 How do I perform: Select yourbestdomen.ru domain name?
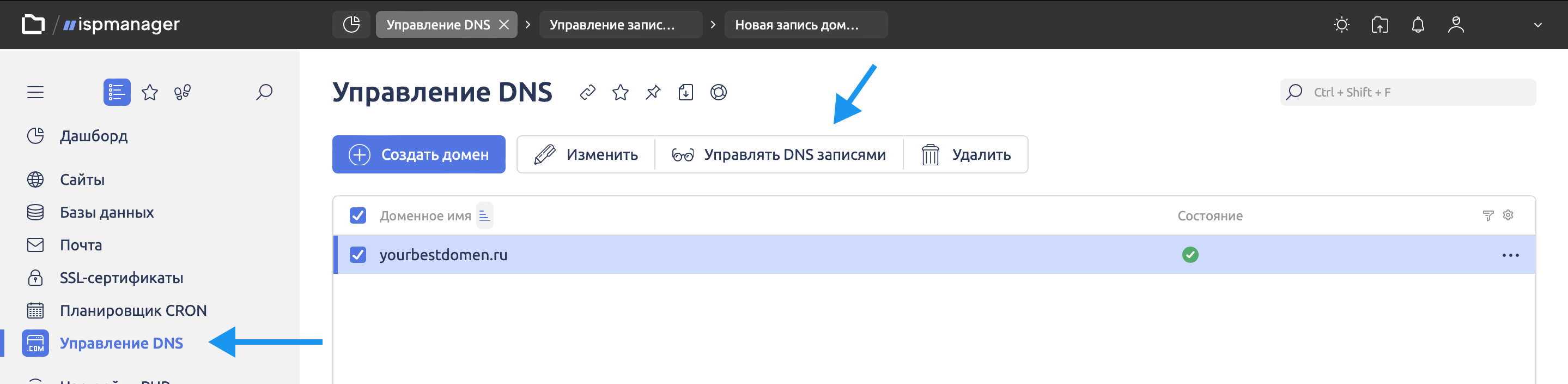coord(443,255)
